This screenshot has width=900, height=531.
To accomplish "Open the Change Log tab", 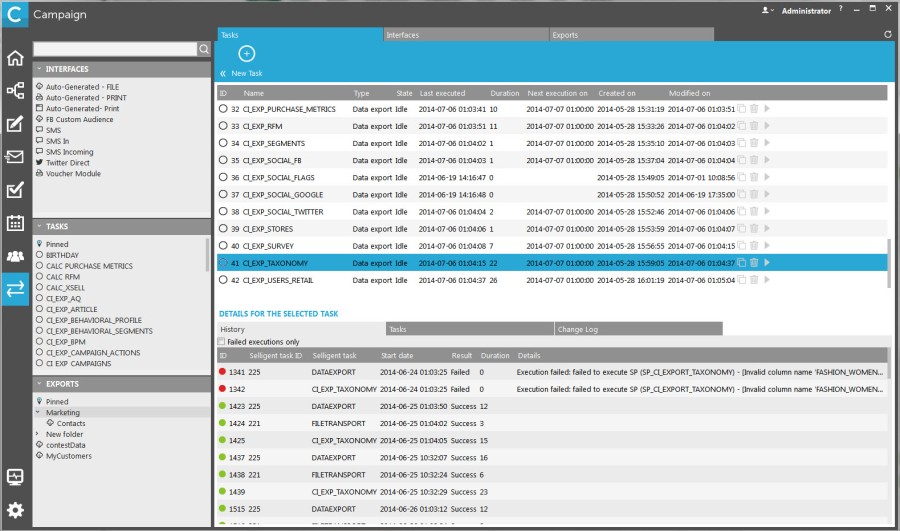I will 638,329.
